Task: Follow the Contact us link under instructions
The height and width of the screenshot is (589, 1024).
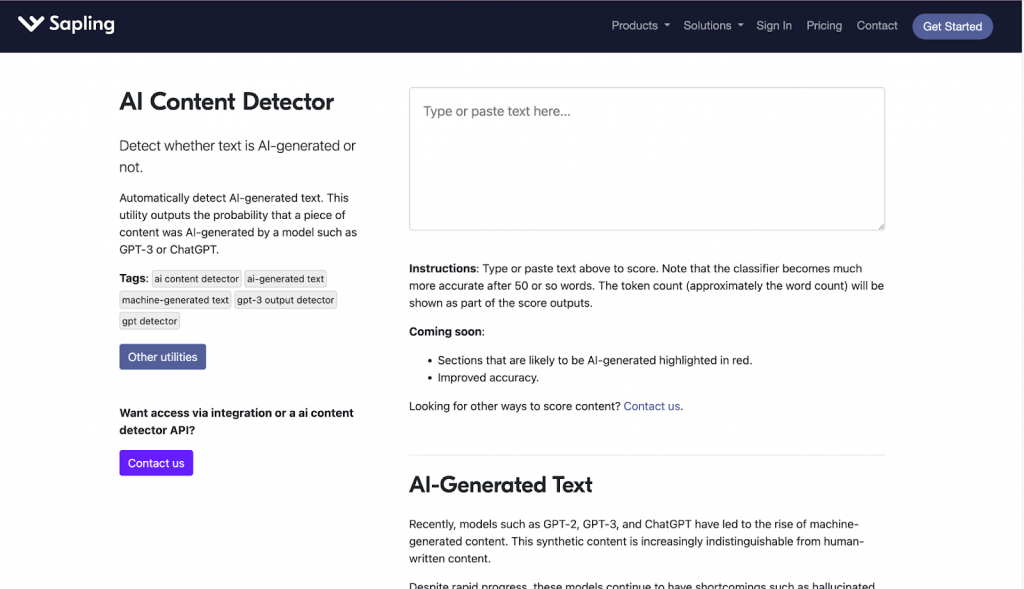Action: (651, 406)
